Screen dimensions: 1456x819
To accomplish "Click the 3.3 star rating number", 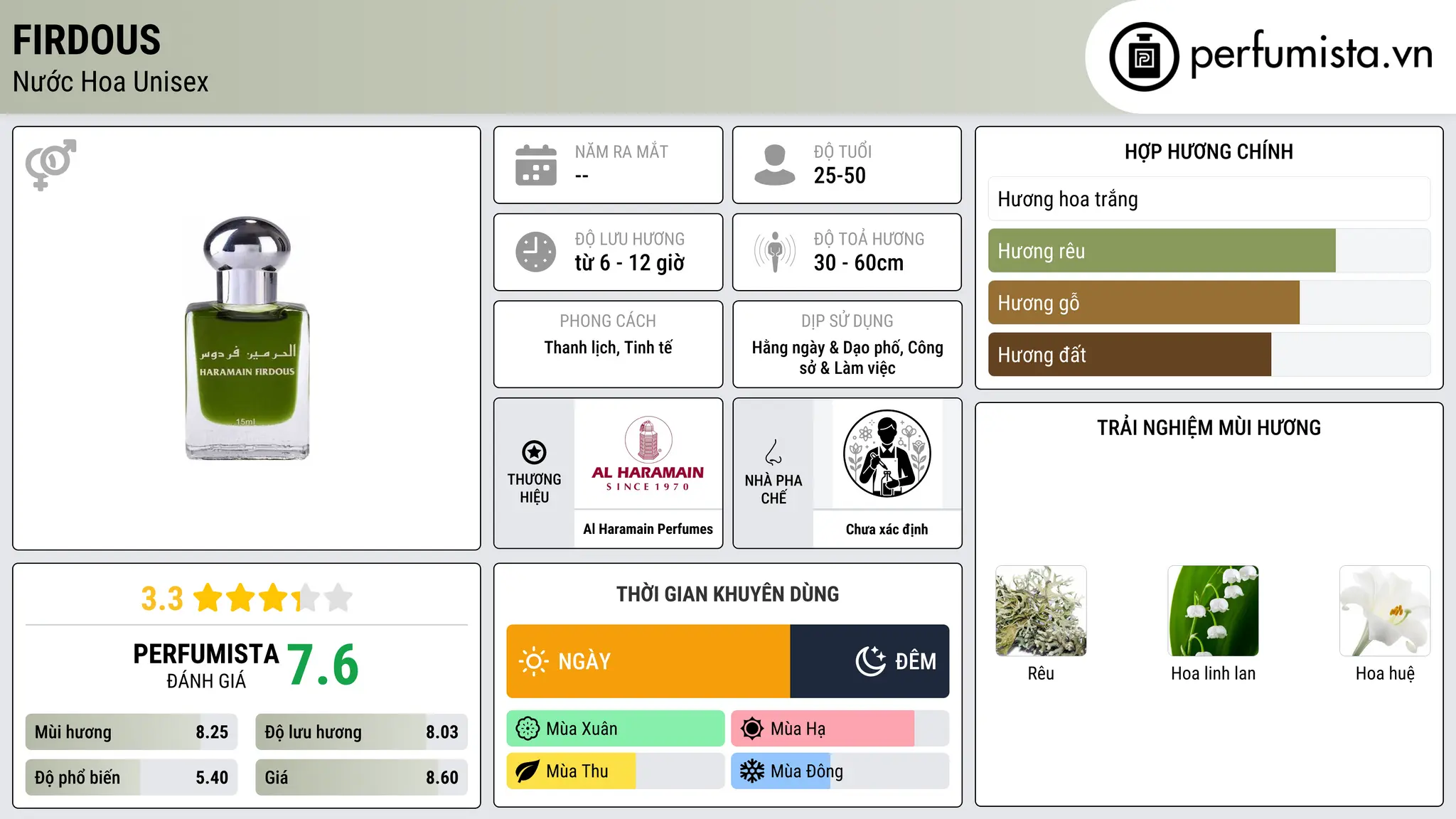I will point(162,599).
